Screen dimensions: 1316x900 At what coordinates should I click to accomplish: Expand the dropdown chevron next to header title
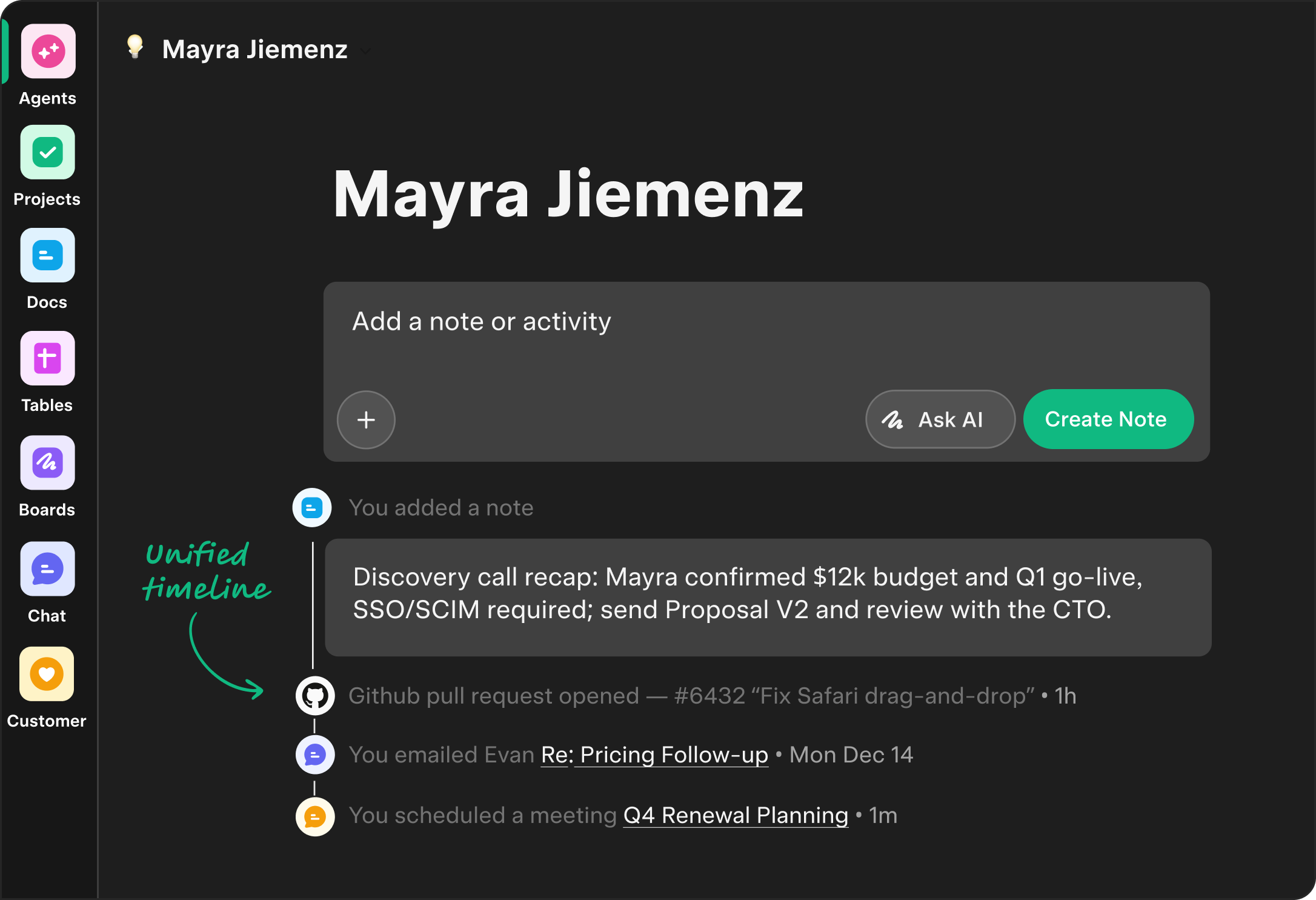(x=365, y=51)
